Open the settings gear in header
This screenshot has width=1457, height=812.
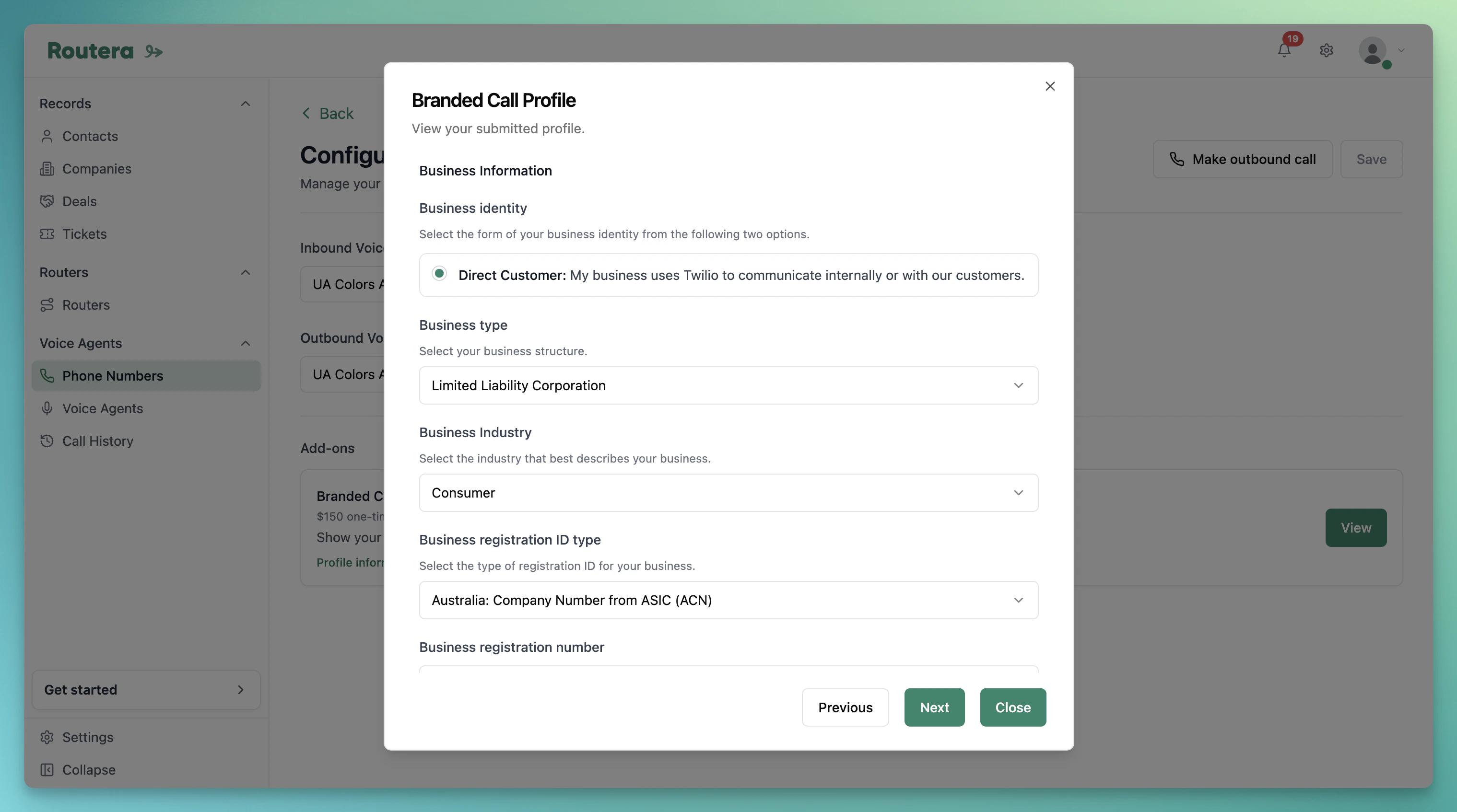[x=1327, y=50]
